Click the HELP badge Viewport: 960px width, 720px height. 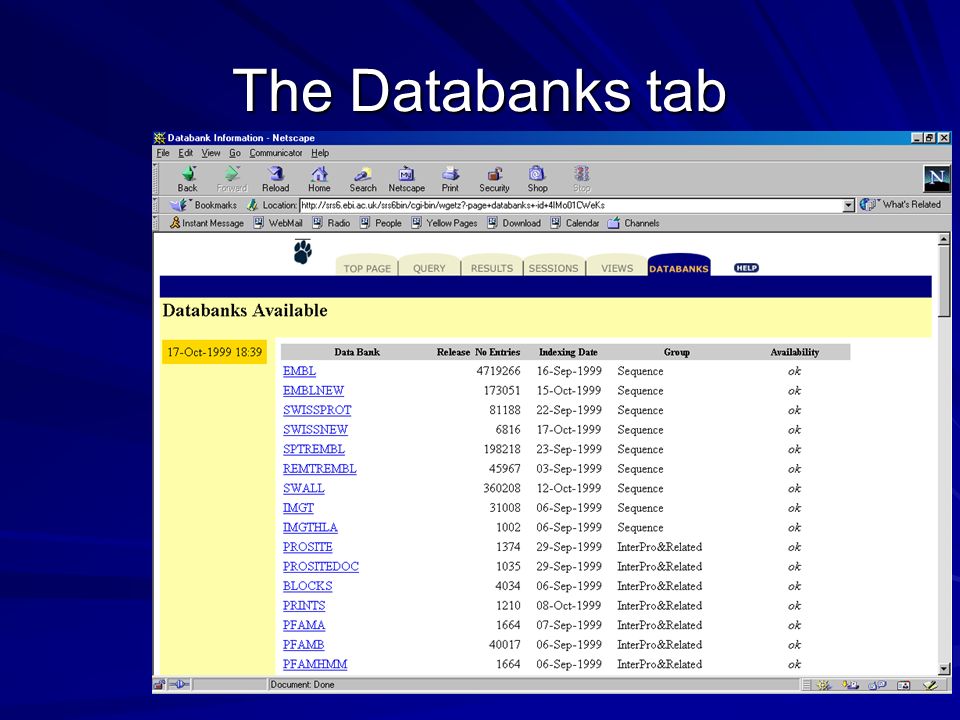click(x=746, y=268)
